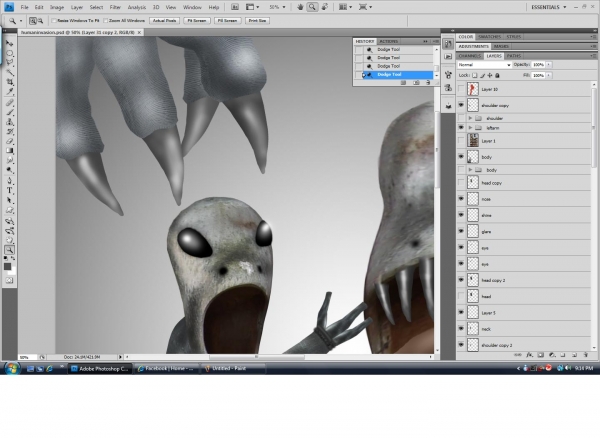Select the Hand tool in the toolbox

pyautogui.click(x=9, y=240)
